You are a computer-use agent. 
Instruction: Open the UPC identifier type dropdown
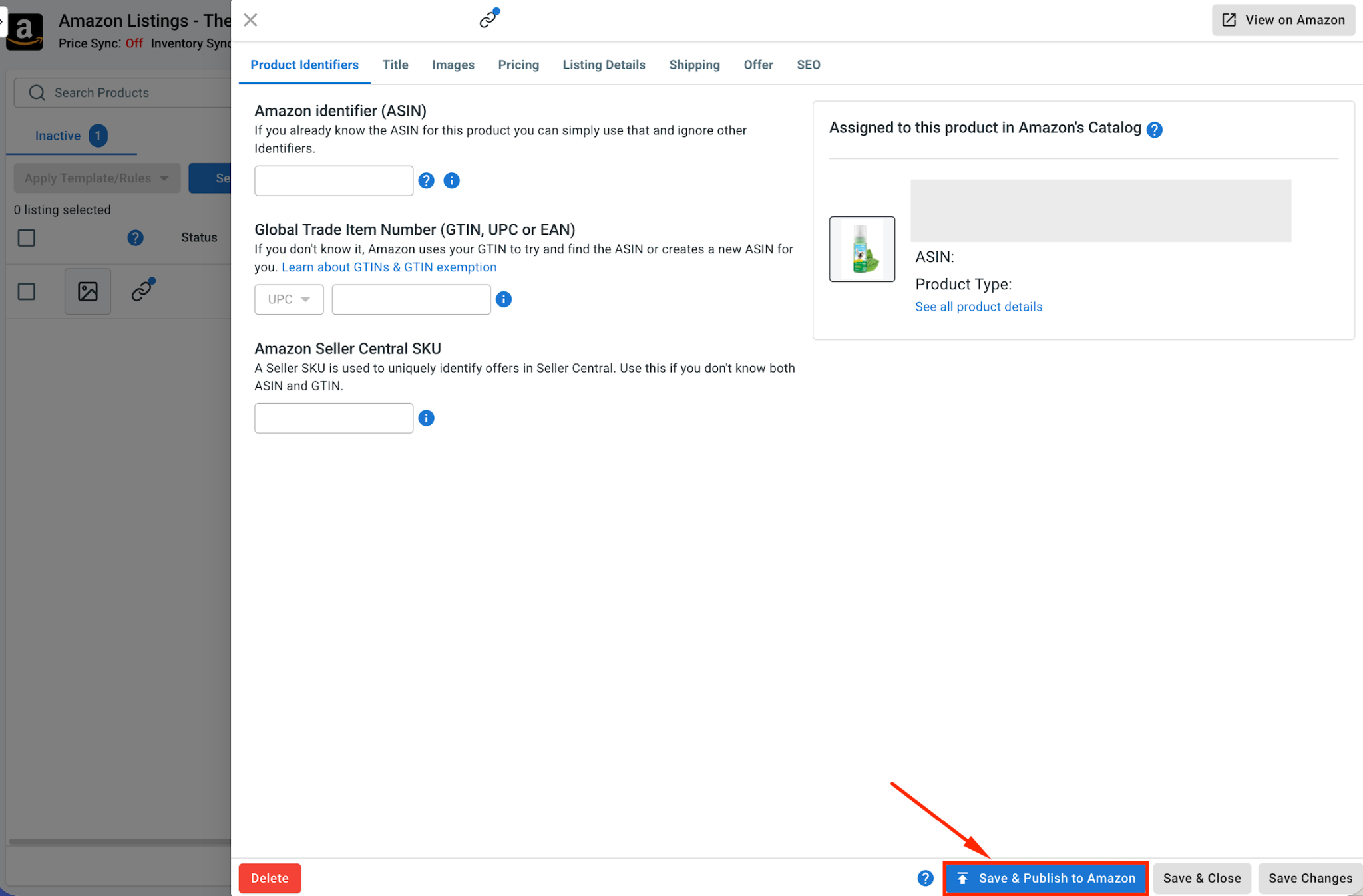289,299
